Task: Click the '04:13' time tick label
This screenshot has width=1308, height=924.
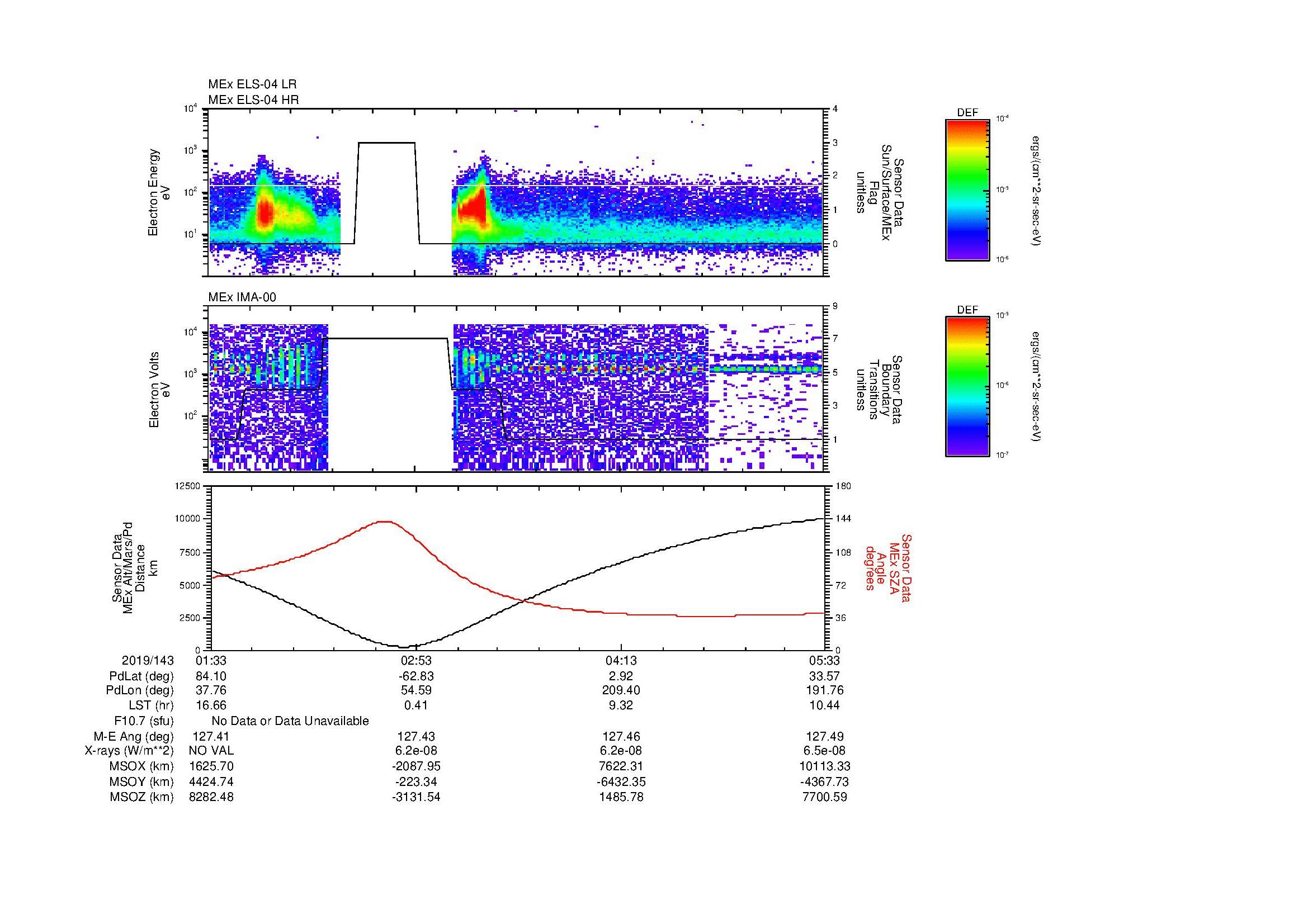Action: tap(621, 660)
